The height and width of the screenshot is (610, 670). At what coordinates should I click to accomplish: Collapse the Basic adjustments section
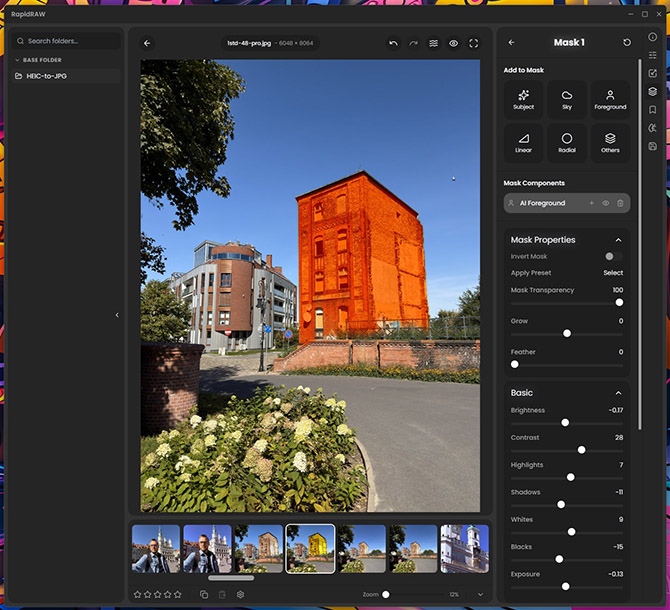coord(618,393)
